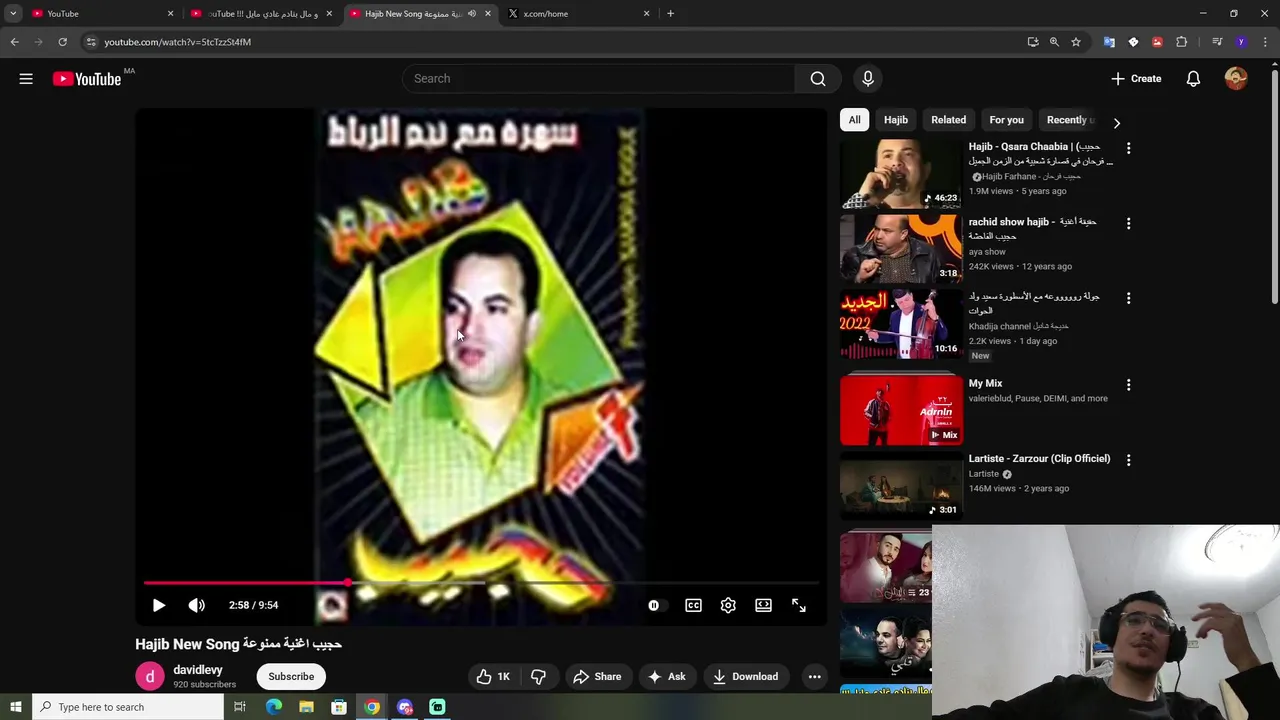This screenshot has width=1280, height=720.
Task: Select the Recently uploaded chip
Action: (x=1070, y=120)
